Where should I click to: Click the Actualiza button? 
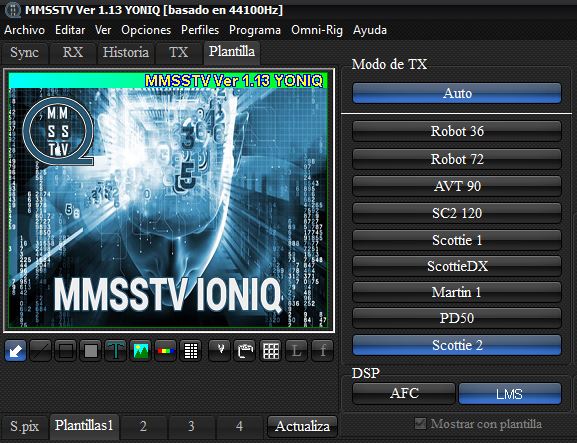tap(302, 426)
